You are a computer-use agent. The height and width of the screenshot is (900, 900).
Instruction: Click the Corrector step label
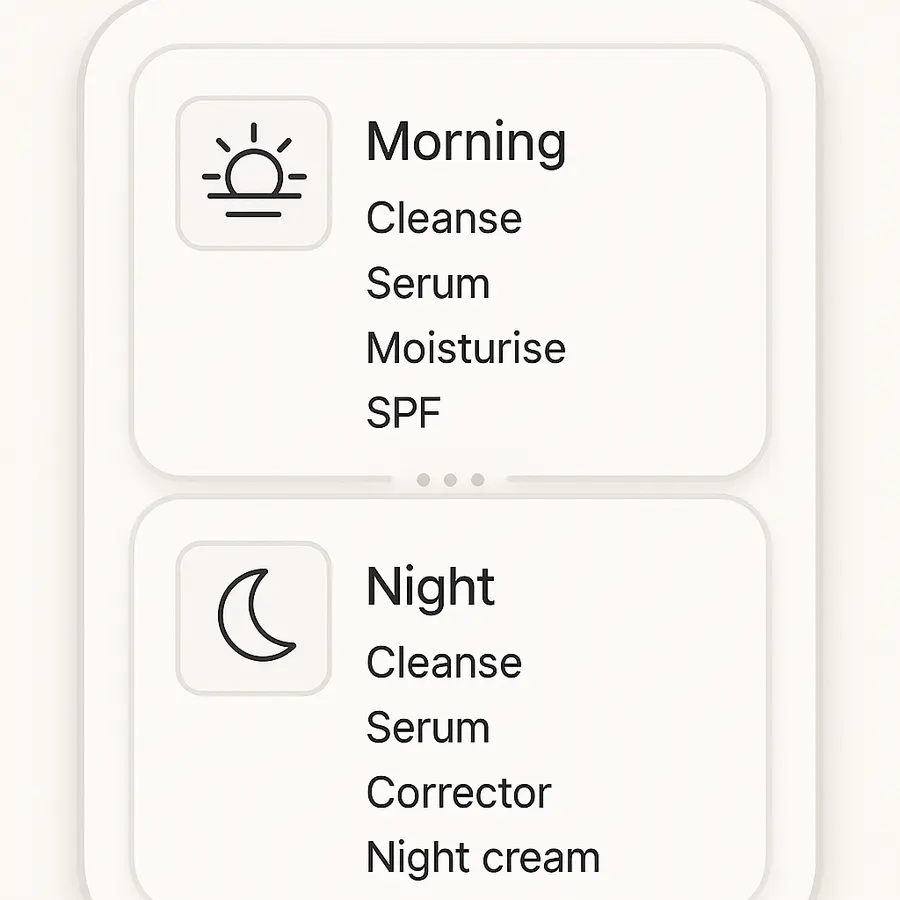tap(458, 792)
